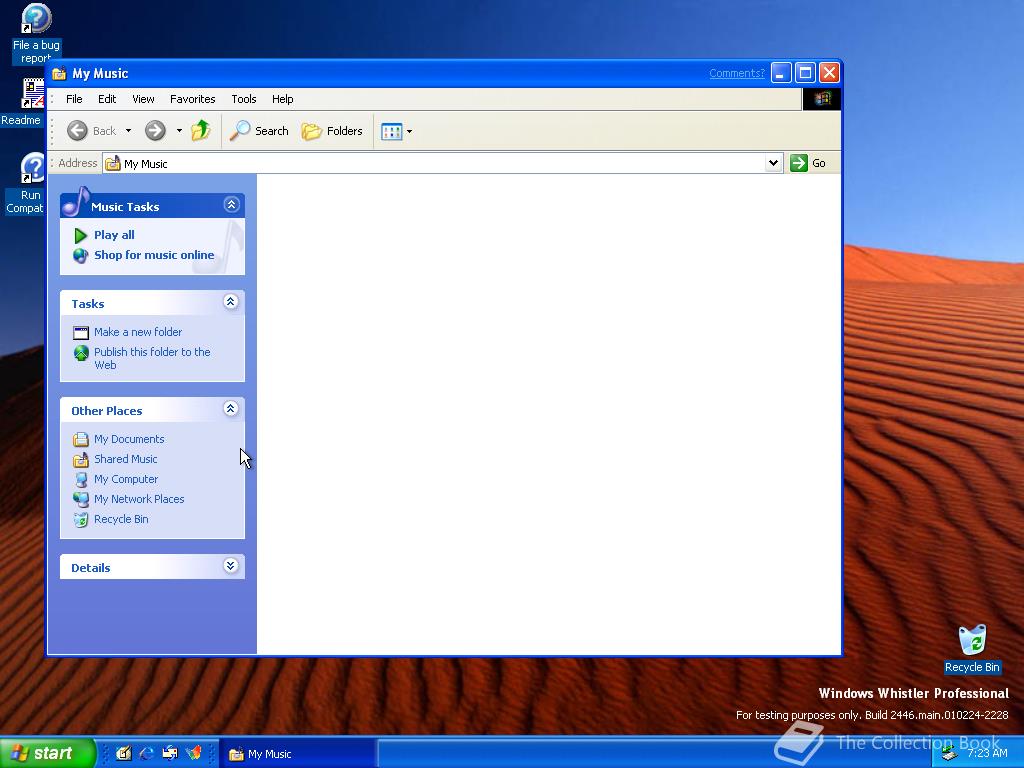
Task: Open My Computer from Other Places
Action: click(x=126, y=479)
